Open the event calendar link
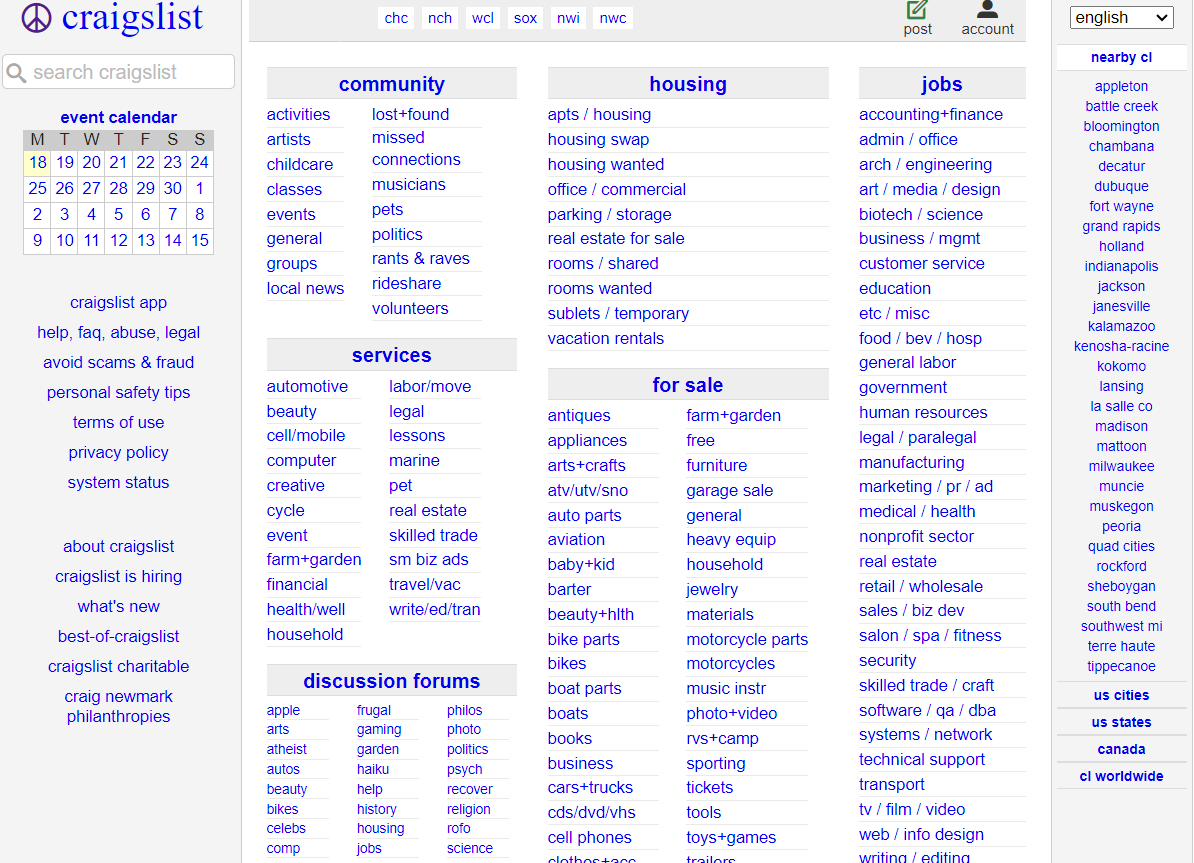The image size is (1194, 863). [119, 117]
